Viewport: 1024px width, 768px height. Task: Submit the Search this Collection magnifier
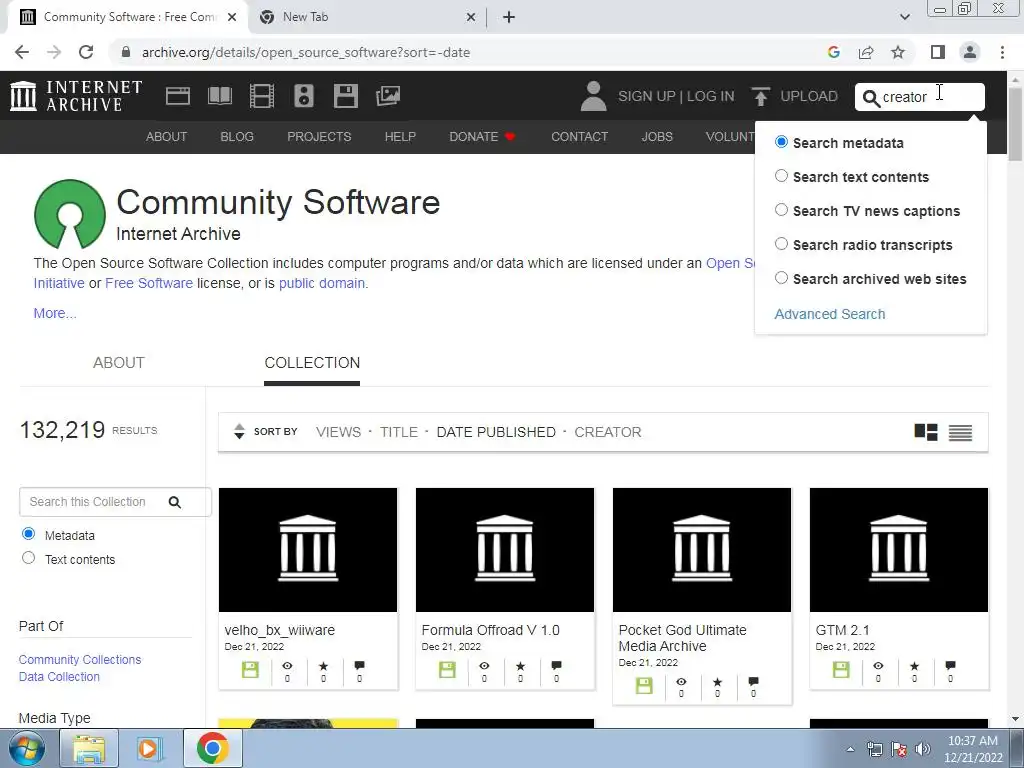[174, 502]
